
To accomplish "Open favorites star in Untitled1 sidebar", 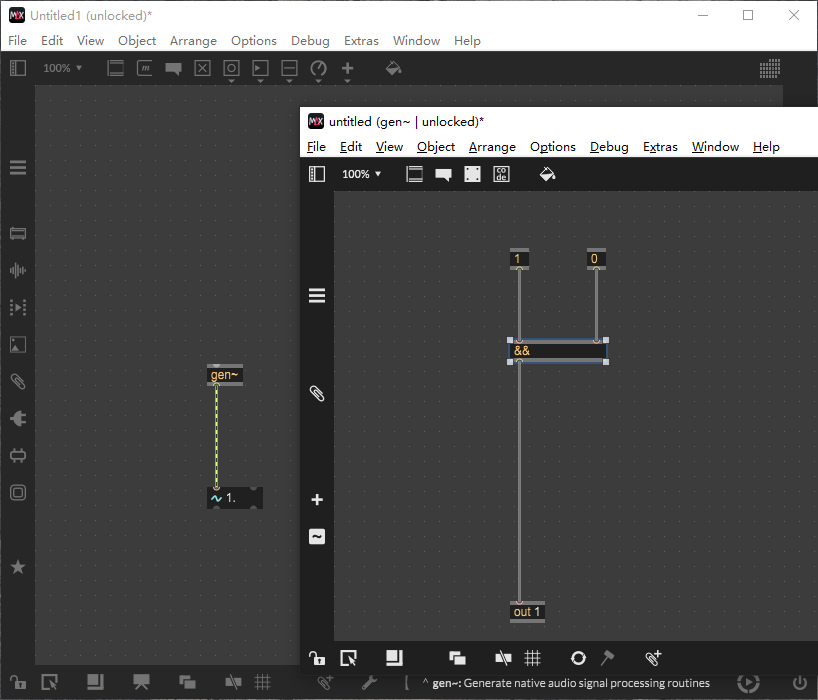I will pyautogui.click(x=18, y=566).
